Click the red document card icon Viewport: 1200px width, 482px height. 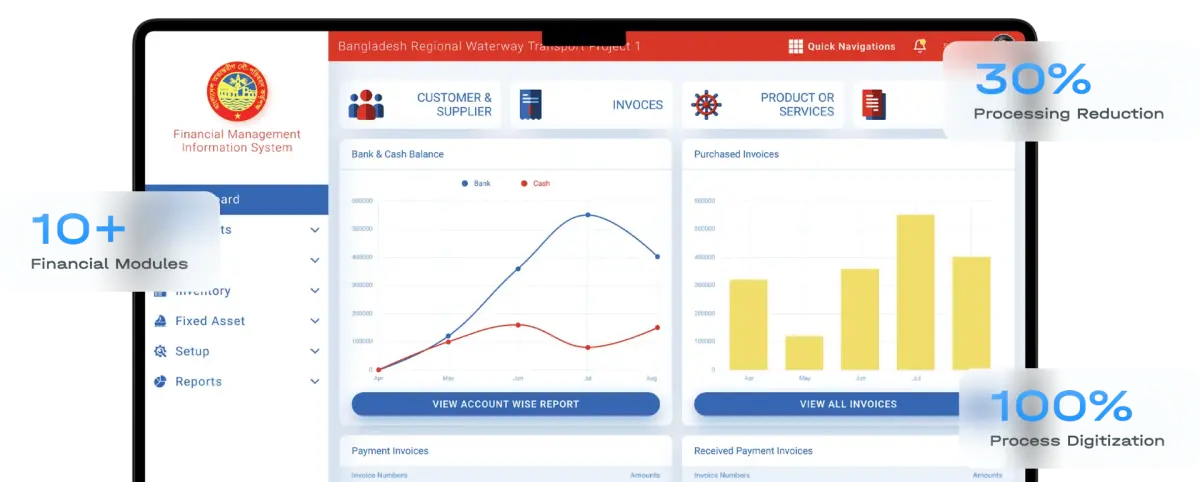click(874, 105)
